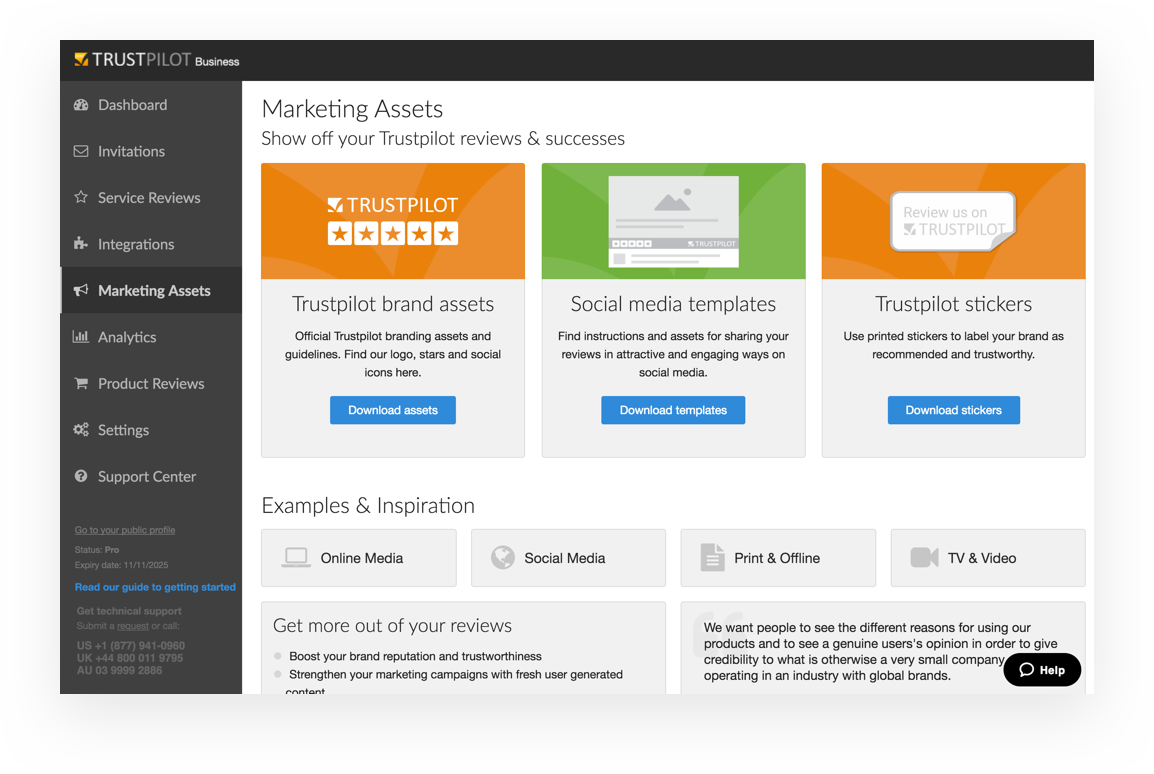Open the Marketing Assets menu item
Image resolution: width=1154 pixels, height=774 pixels.
[x=154, y=291]
